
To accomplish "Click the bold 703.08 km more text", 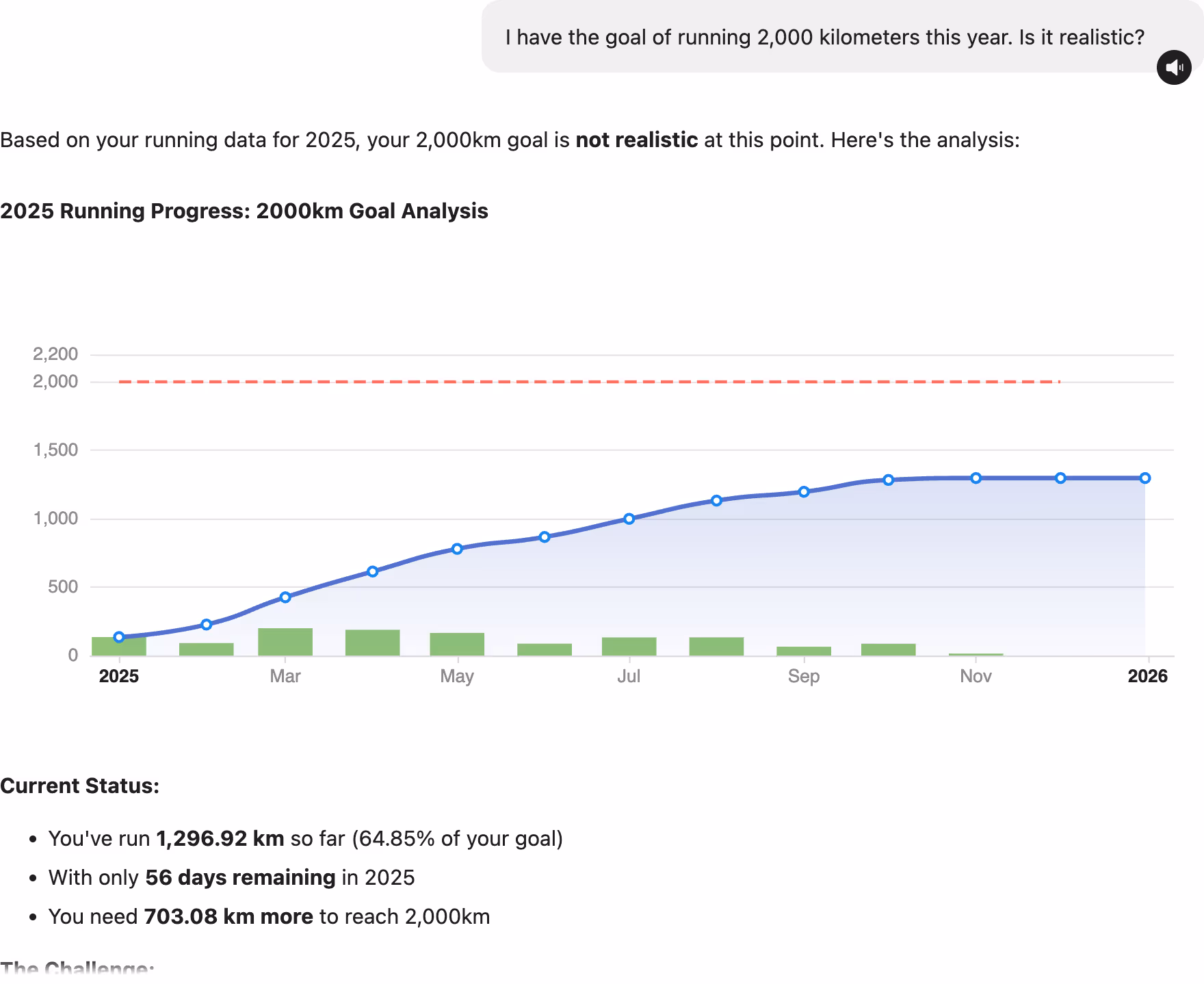I will click(x=227, y=916).
